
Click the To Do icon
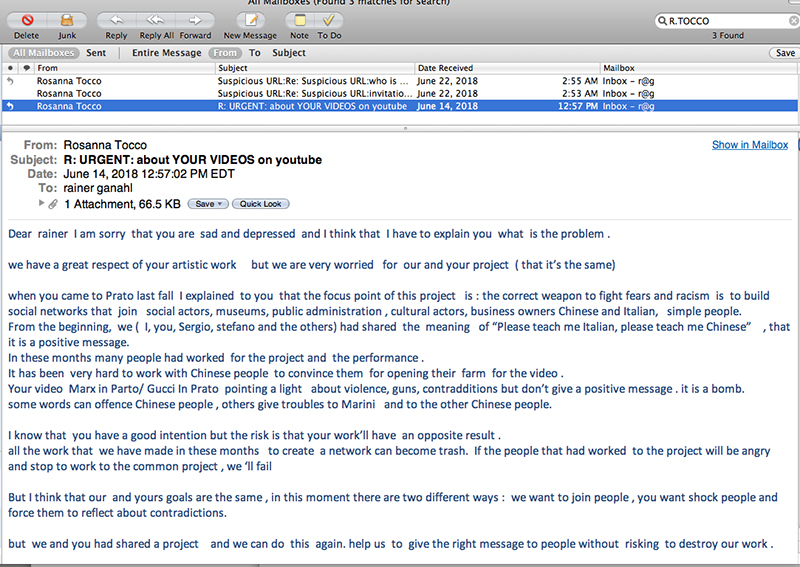329,20
